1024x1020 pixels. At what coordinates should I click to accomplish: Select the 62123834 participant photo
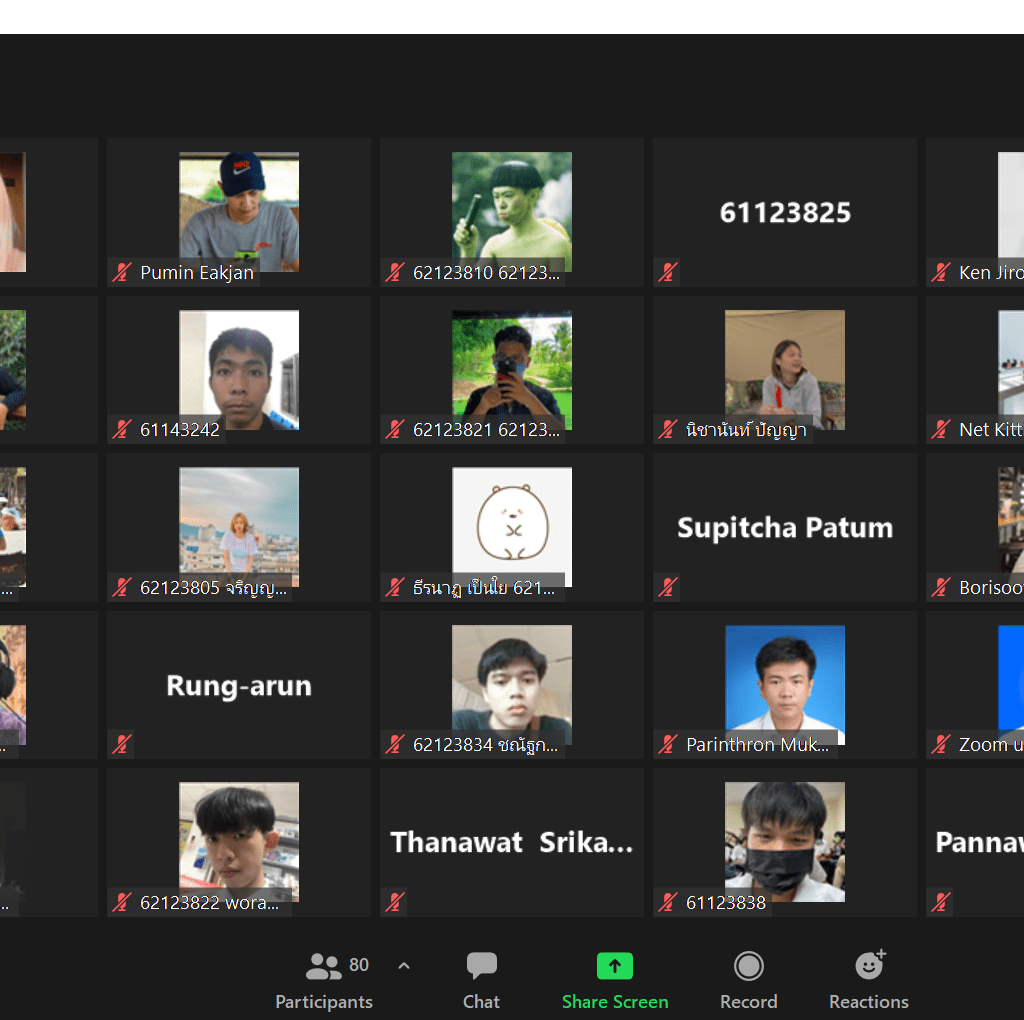click(x=512, y=684)
